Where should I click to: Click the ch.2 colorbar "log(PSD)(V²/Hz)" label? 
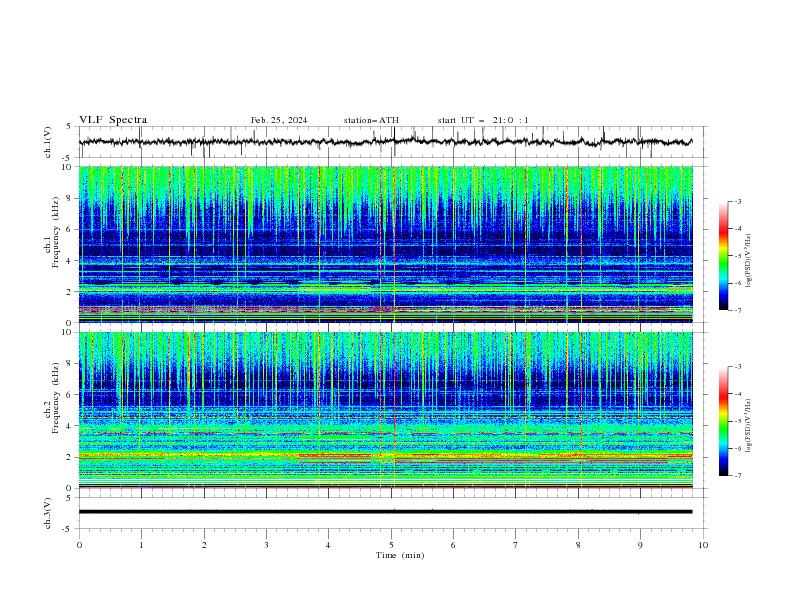coord(750,425)
